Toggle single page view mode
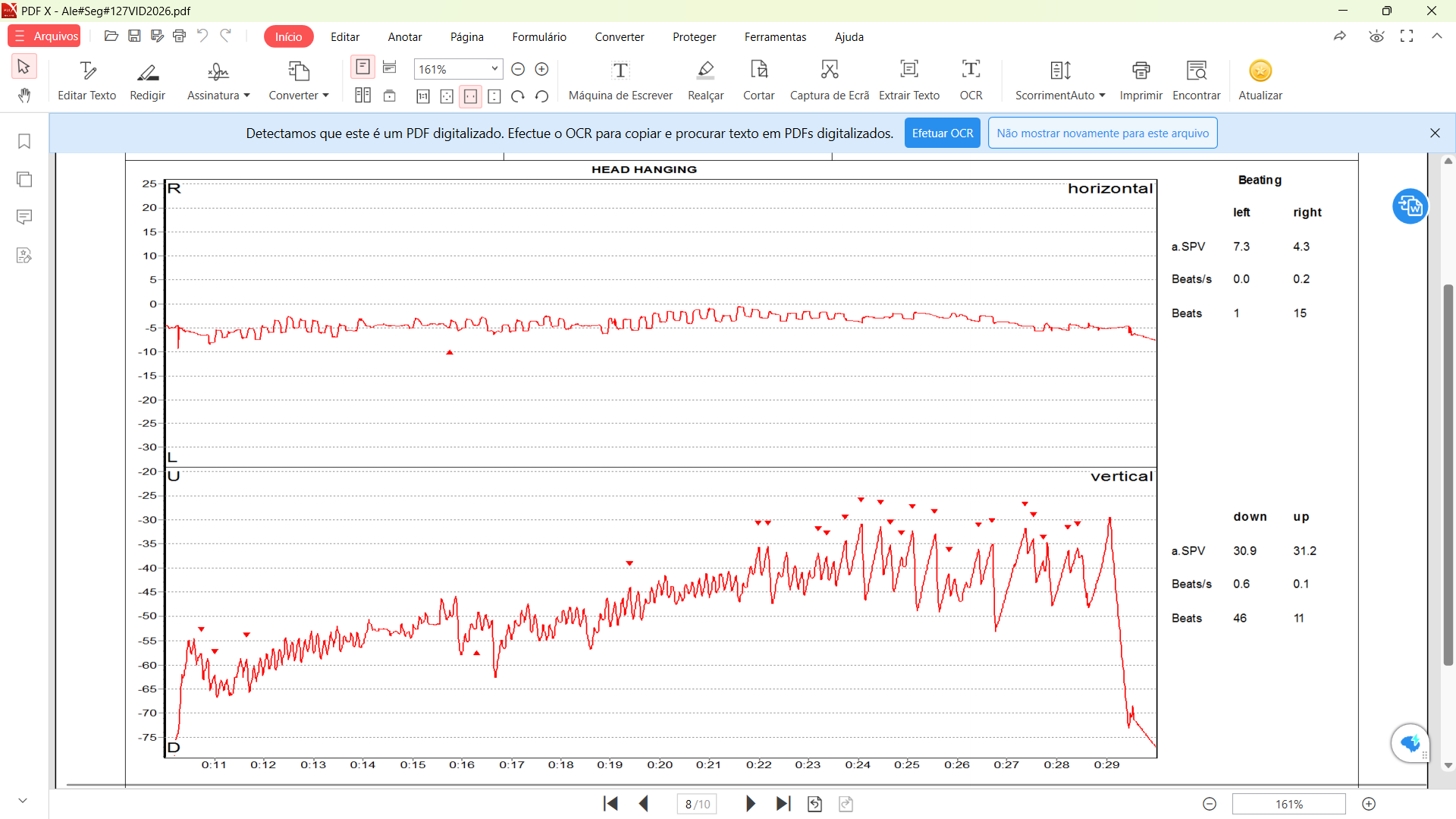This screenshot has width=1456, height=819. coord(363,67)
